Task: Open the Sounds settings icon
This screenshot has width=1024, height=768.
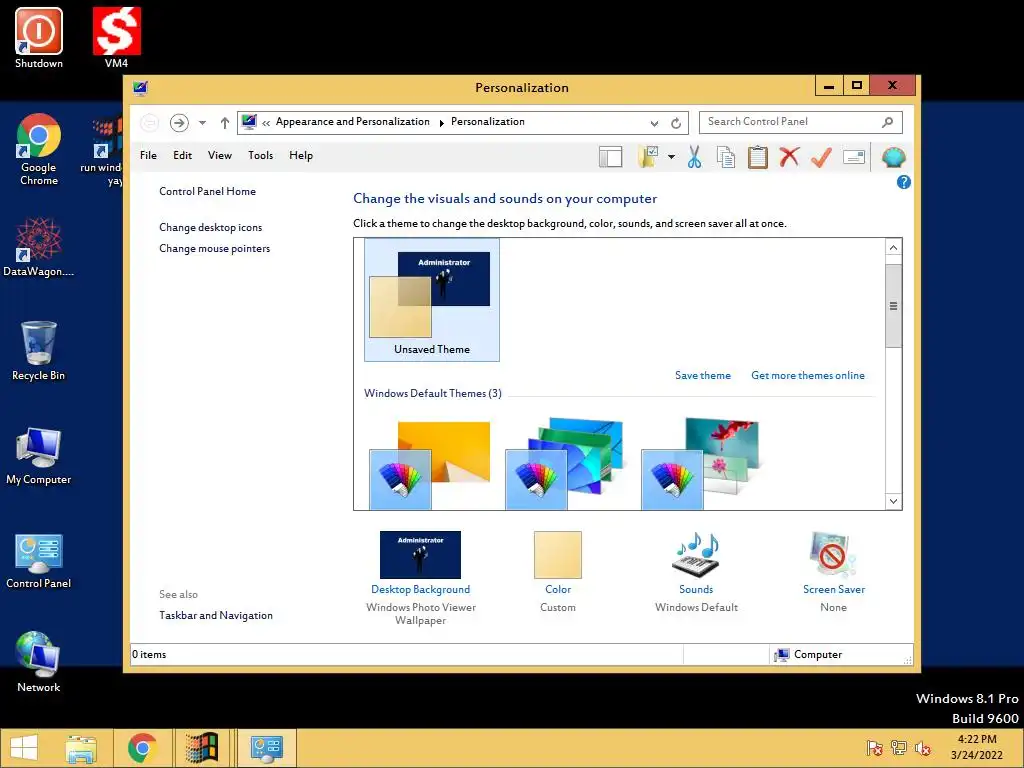Action: 696,555
